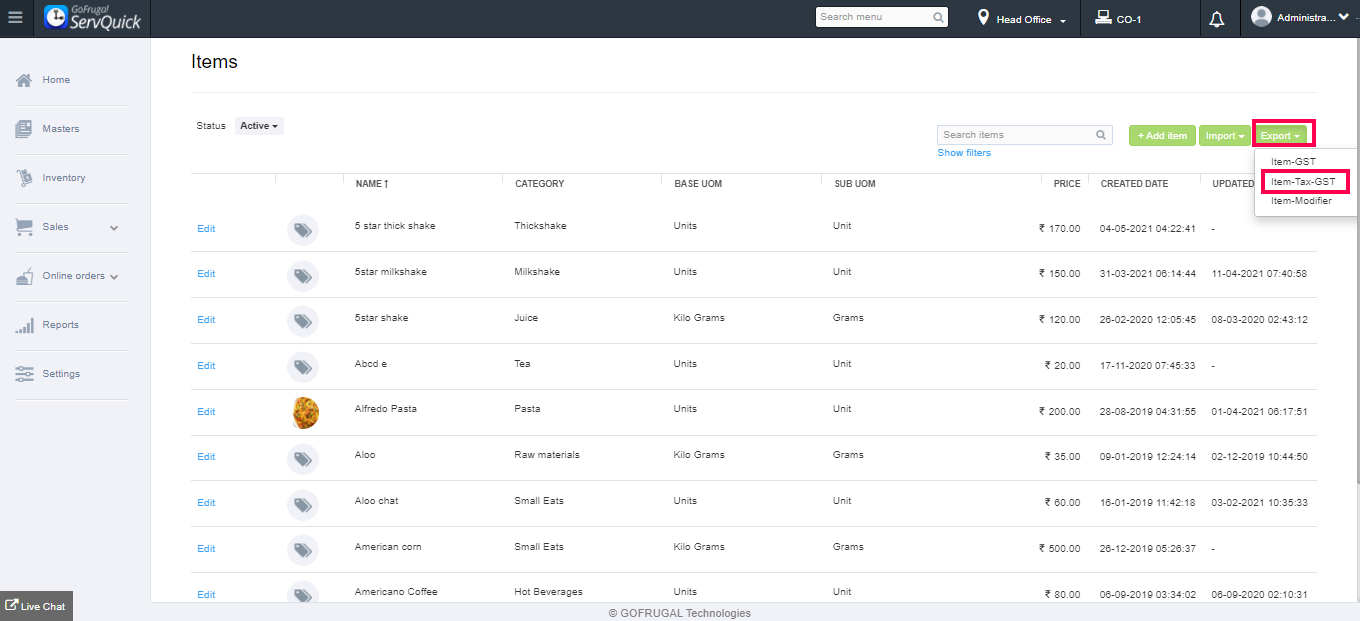Select Item-Tax-GST export option

pos(1303,182)
